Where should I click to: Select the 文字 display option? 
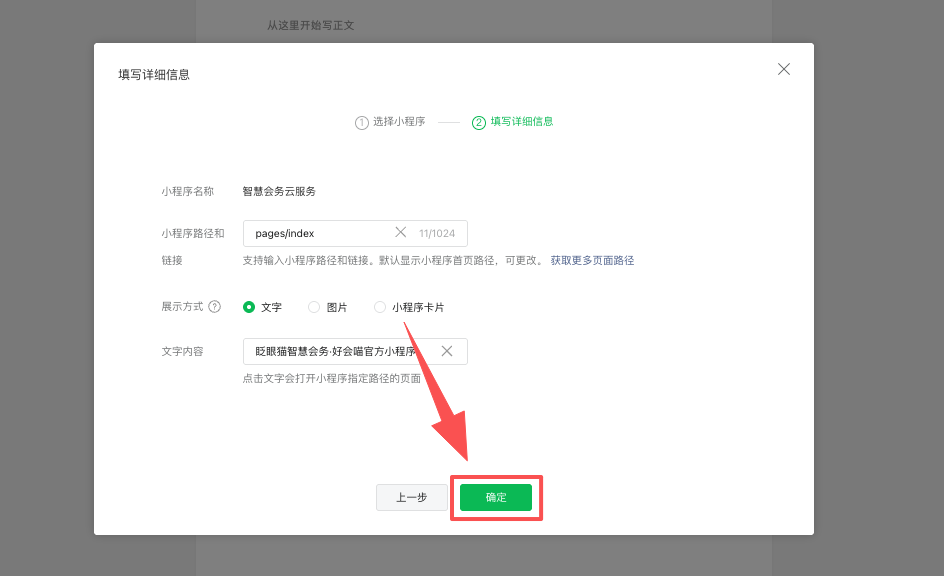pyautogui.click(x=249, y=307)
